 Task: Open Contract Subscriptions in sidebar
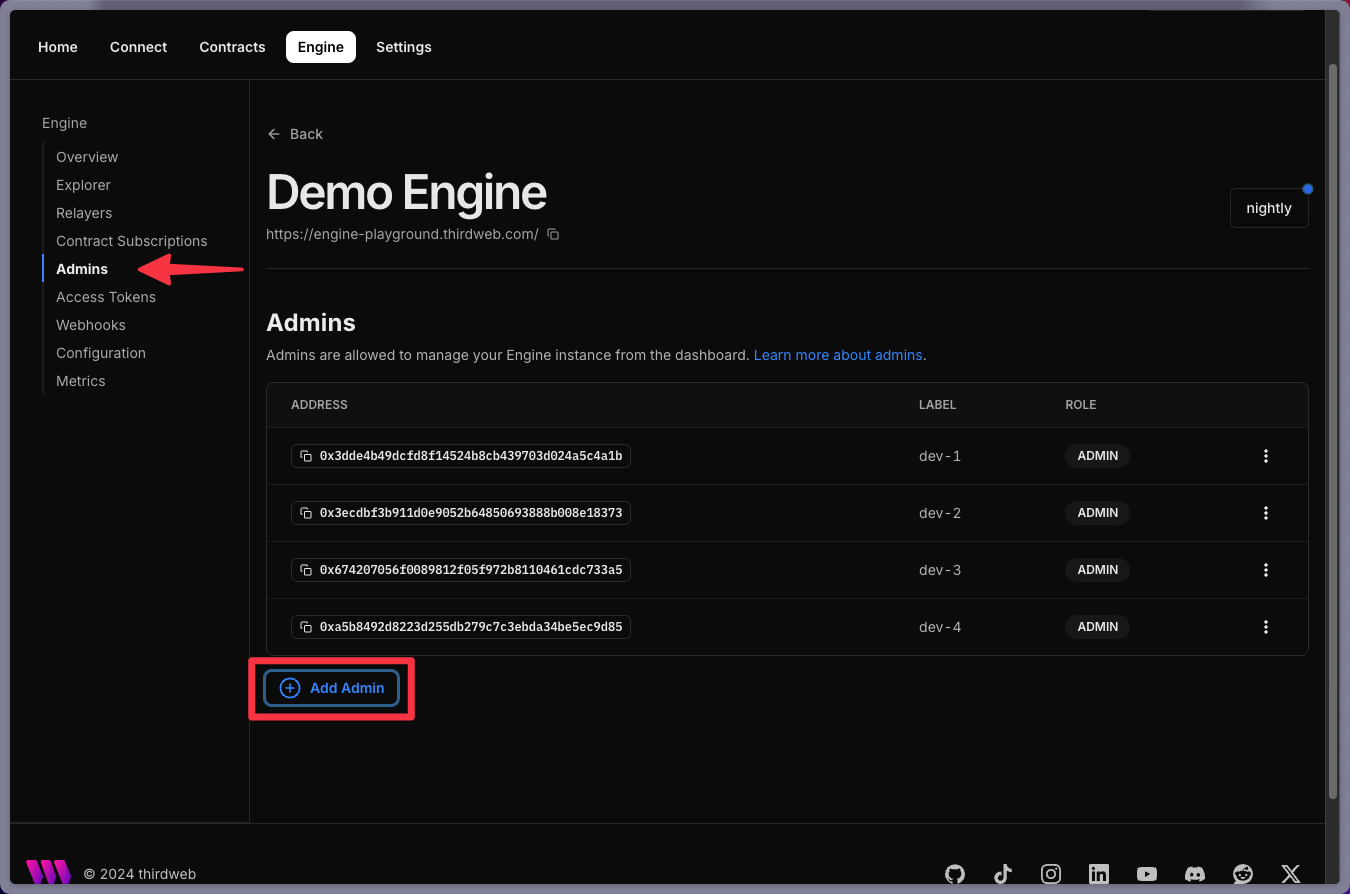click(132, 241)
